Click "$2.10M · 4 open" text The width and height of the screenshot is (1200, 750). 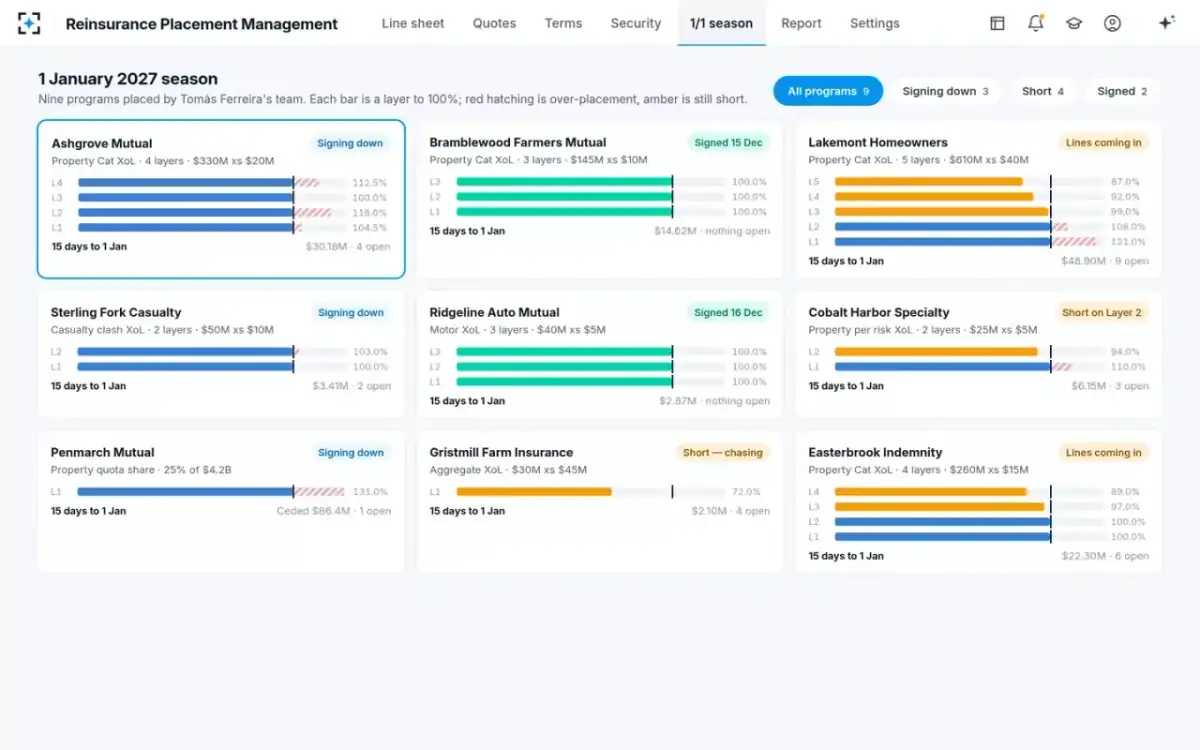pyautogui.click(x=730, y=511)
